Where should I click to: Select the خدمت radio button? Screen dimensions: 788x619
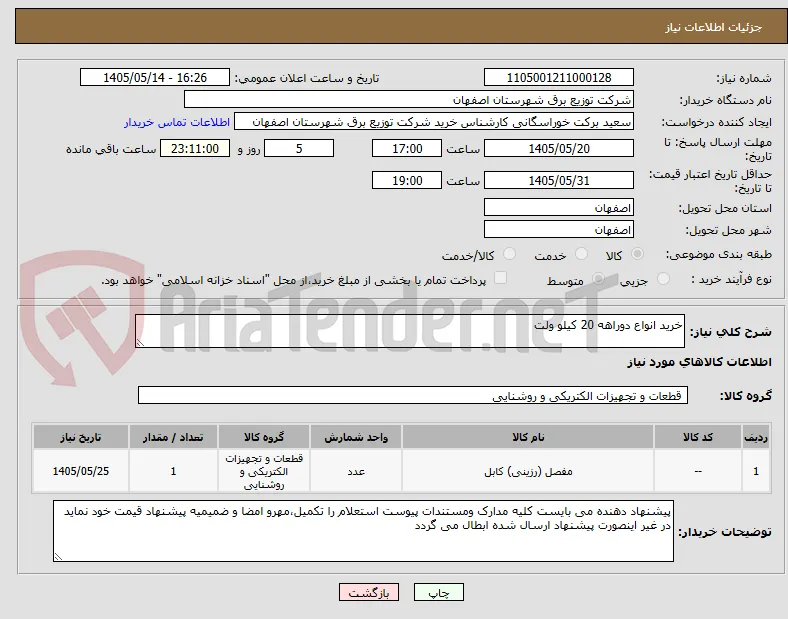(581, 254)
